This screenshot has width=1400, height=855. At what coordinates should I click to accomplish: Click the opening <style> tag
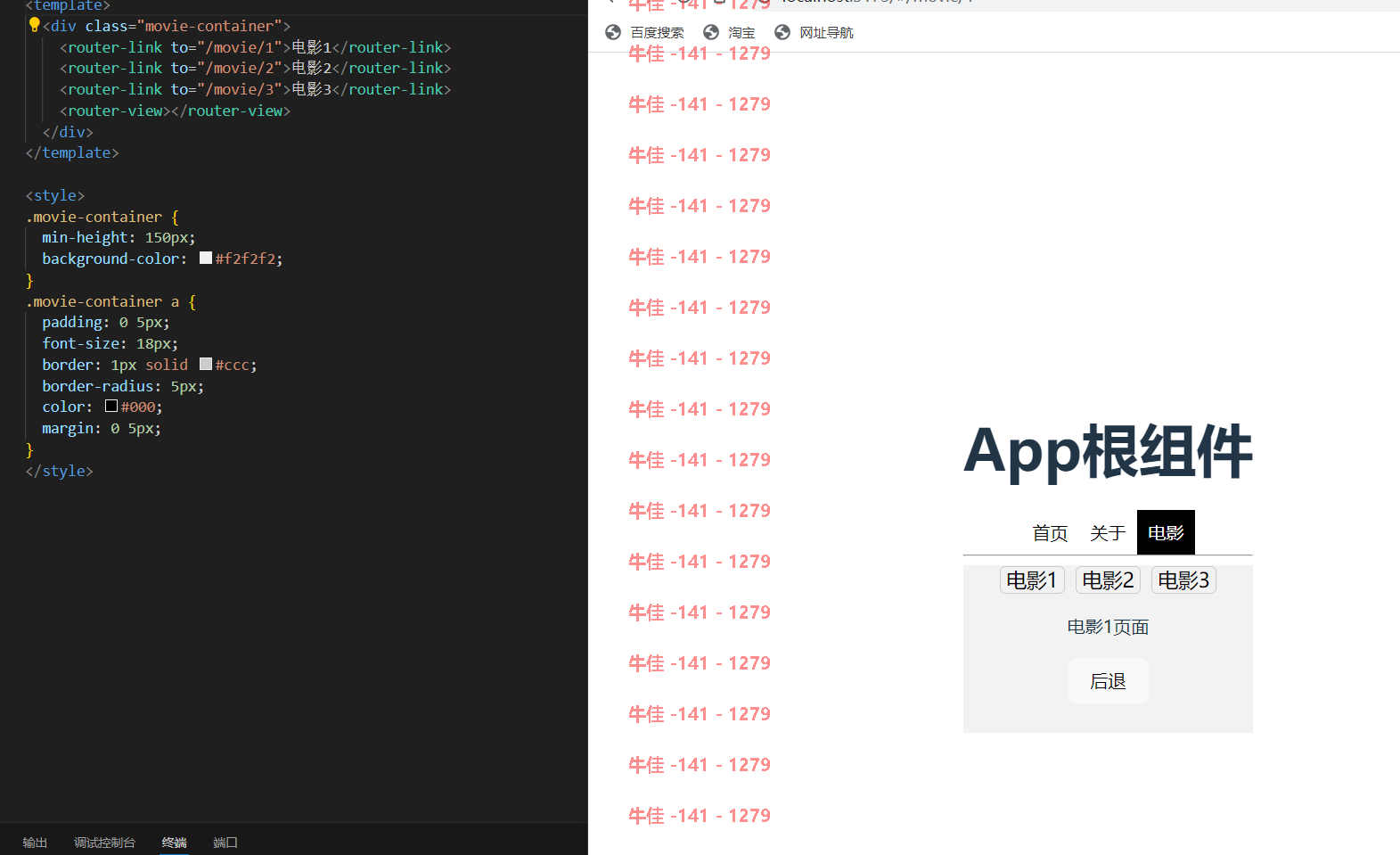55,195
